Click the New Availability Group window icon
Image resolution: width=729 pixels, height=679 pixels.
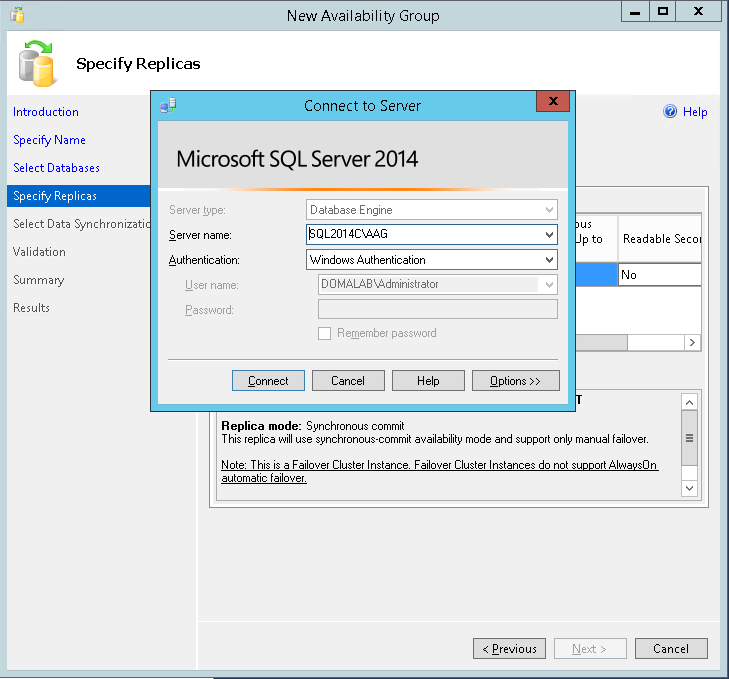pyautogui.click(x=17, y=15)
